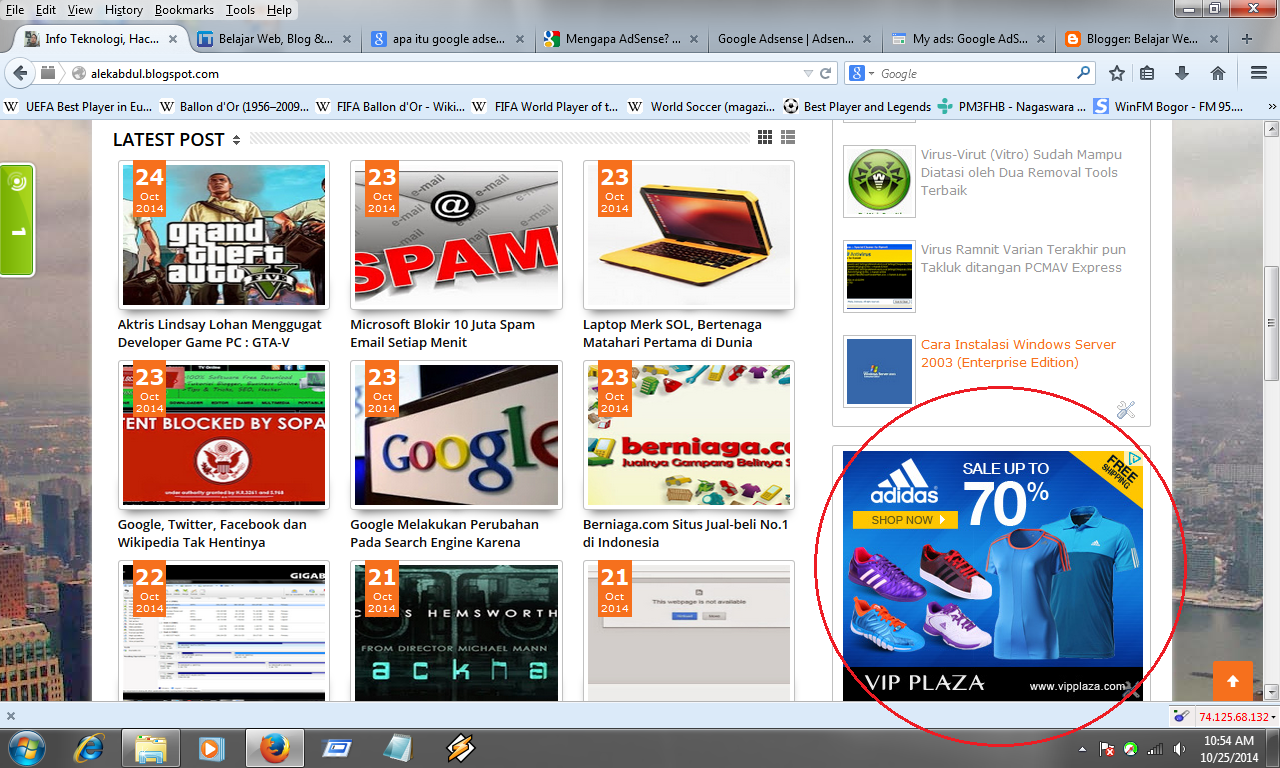Click the taskbar clock showing 10:54 AM
Viewport: 1280px width, 768px height.
click(1229, 748)
